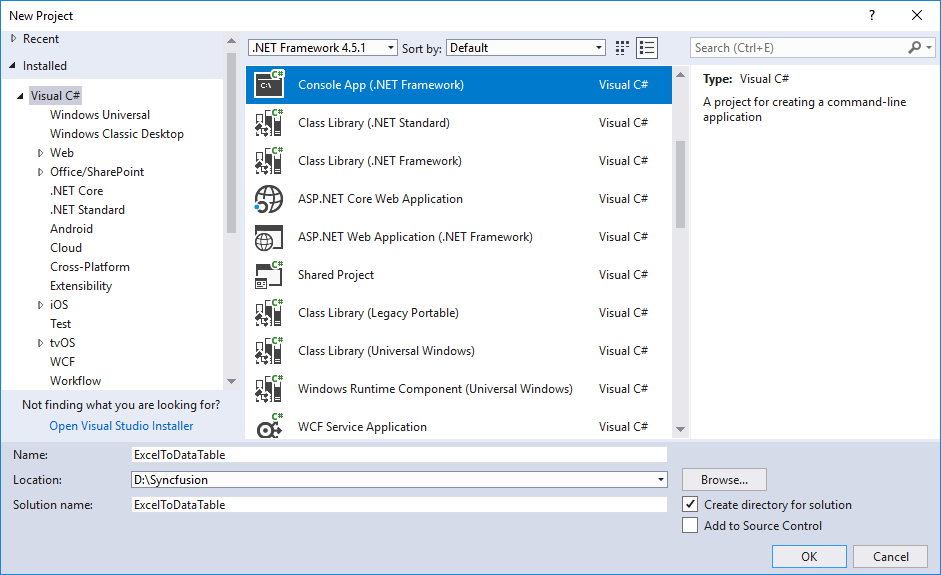
Task: Select ASP.NET Core Web Application text
Action: click(x=380, y=199)
